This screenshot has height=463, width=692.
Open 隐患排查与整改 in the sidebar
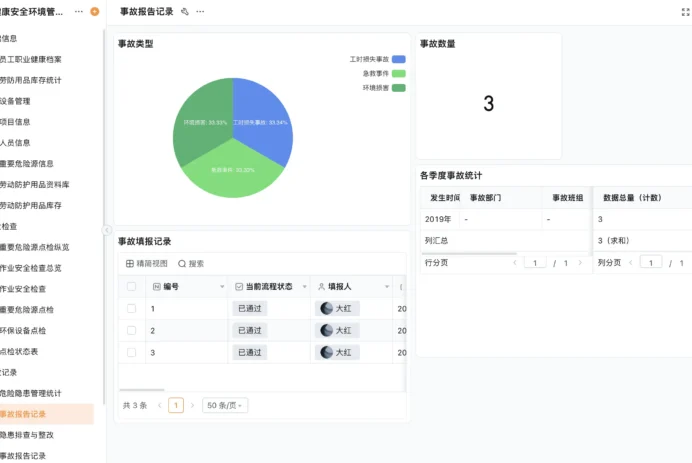point(27,435)
